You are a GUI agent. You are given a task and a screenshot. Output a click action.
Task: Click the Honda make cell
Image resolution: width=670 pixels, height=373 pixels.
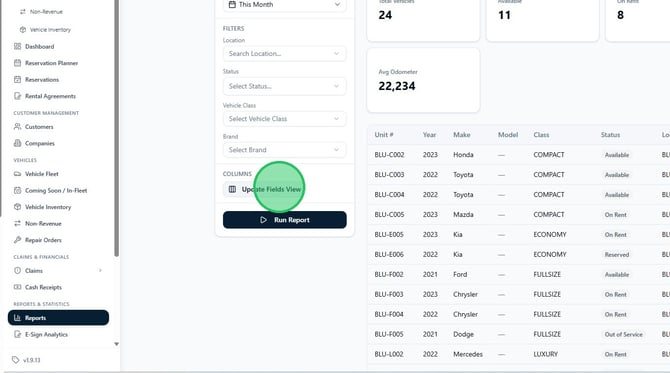coord(463,155)
